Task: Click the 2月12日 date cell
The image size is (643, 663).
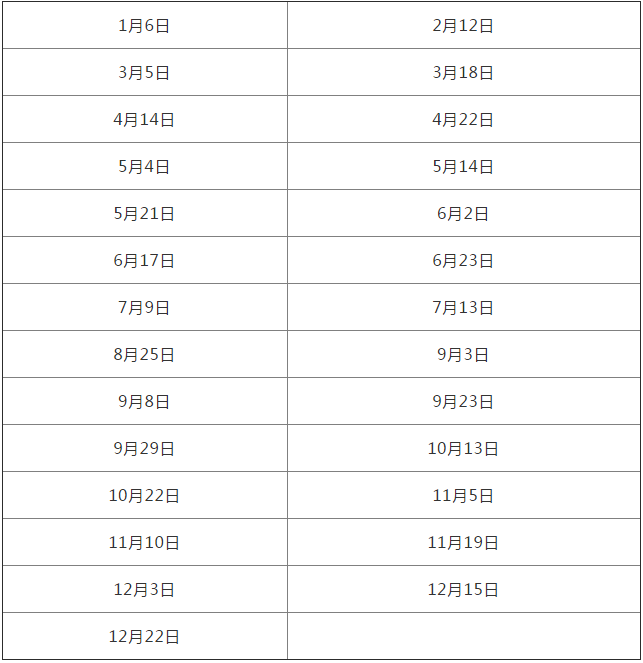Action: click(464, 25)
